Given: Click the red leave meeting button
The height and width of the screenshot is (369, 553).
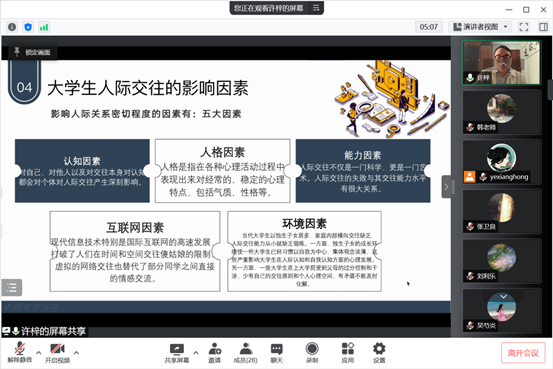Looking at the screenshot, I should coord(523,353).
